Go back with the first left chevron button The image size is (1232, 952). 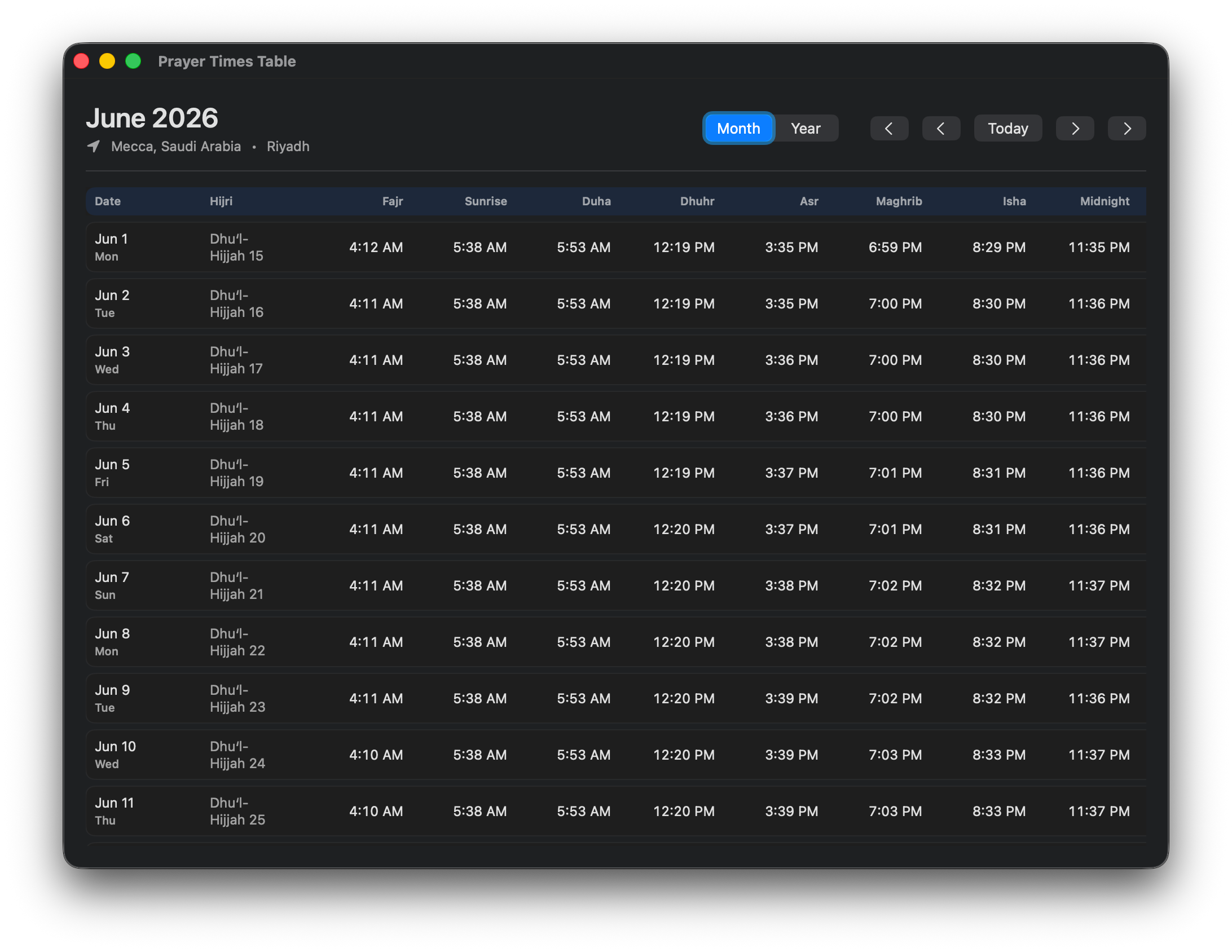[889, 129]
